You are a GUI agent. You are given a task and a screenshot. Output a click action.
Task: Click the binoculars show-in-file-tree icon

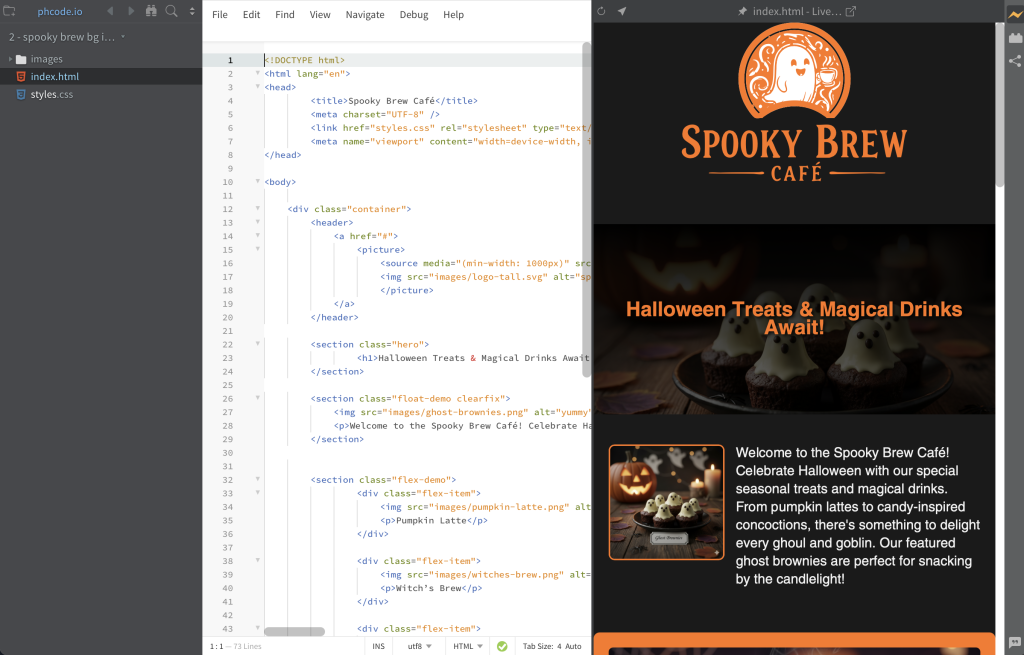[152, 12]
